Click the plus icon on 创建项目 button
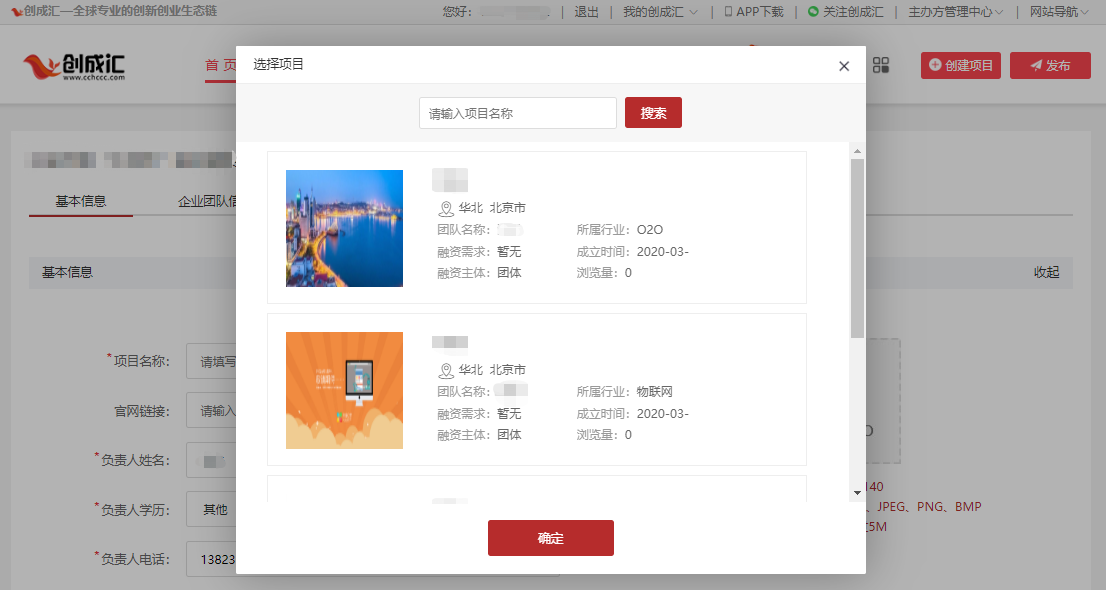This screenshot has height=590, width=1106. [935, 65]
